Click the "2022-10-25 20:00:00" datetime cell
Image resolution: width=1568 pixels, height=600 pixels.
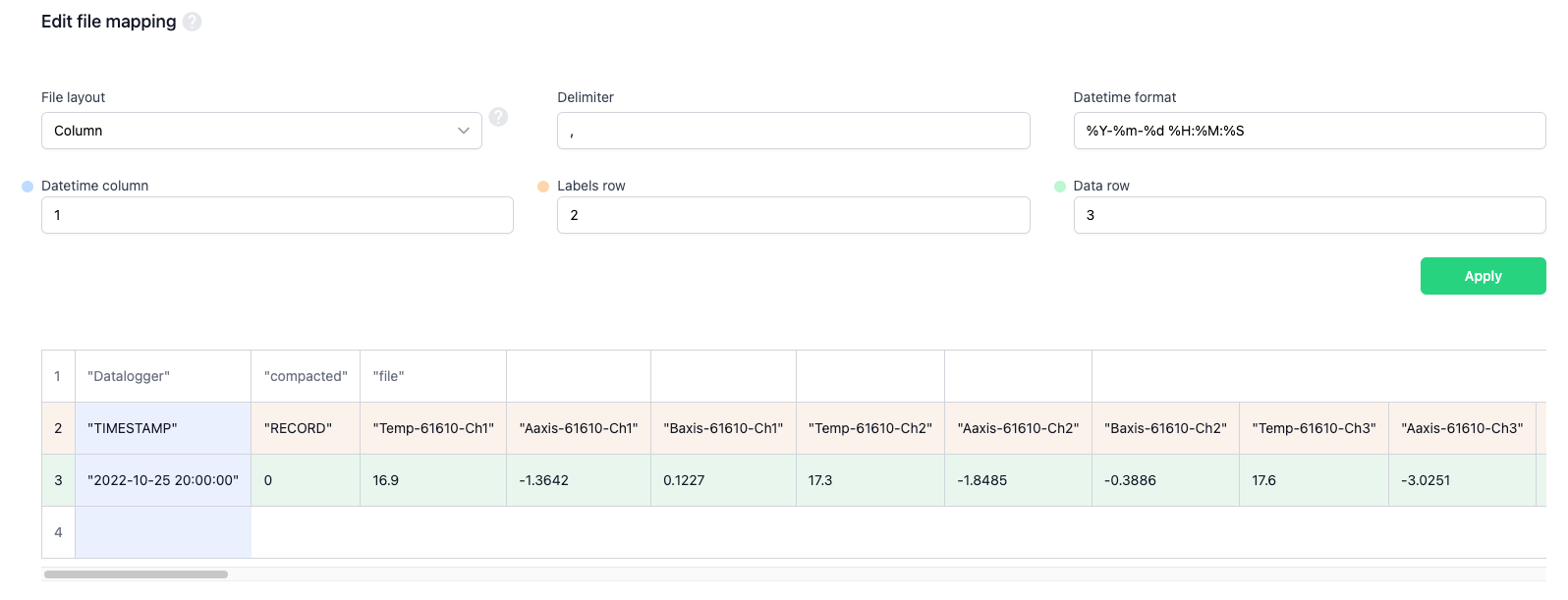(163, 480)
